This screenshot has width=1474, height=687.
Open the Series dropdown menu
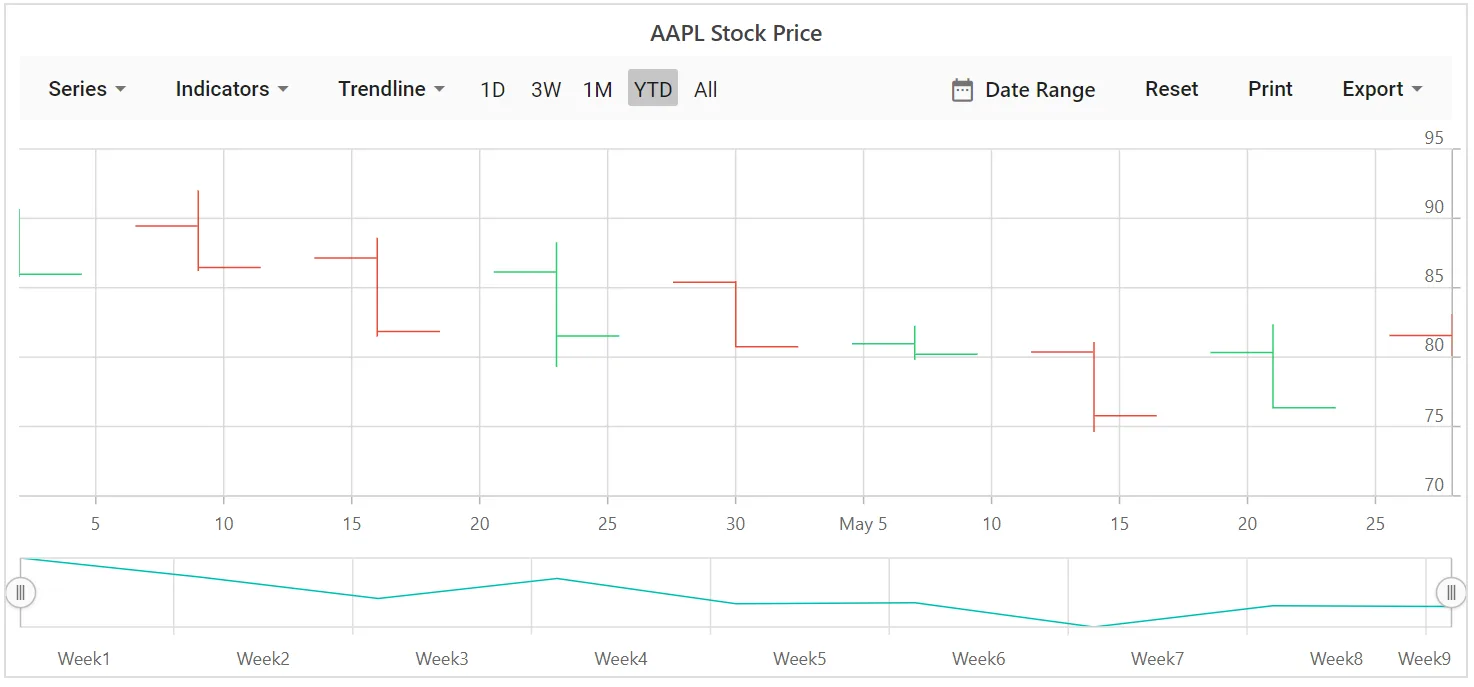[87, 89]
